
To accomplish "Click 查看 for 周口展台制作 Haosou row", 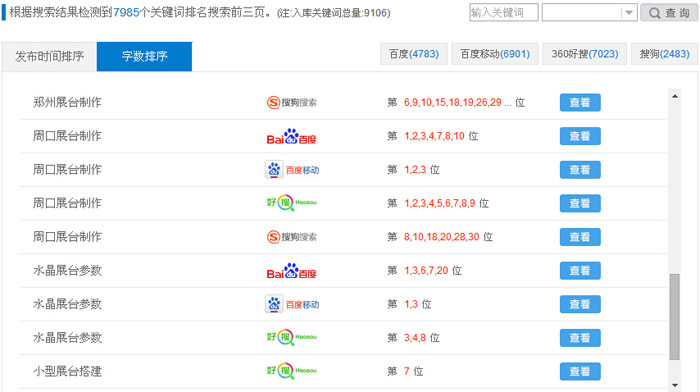I will coord(580,203).
